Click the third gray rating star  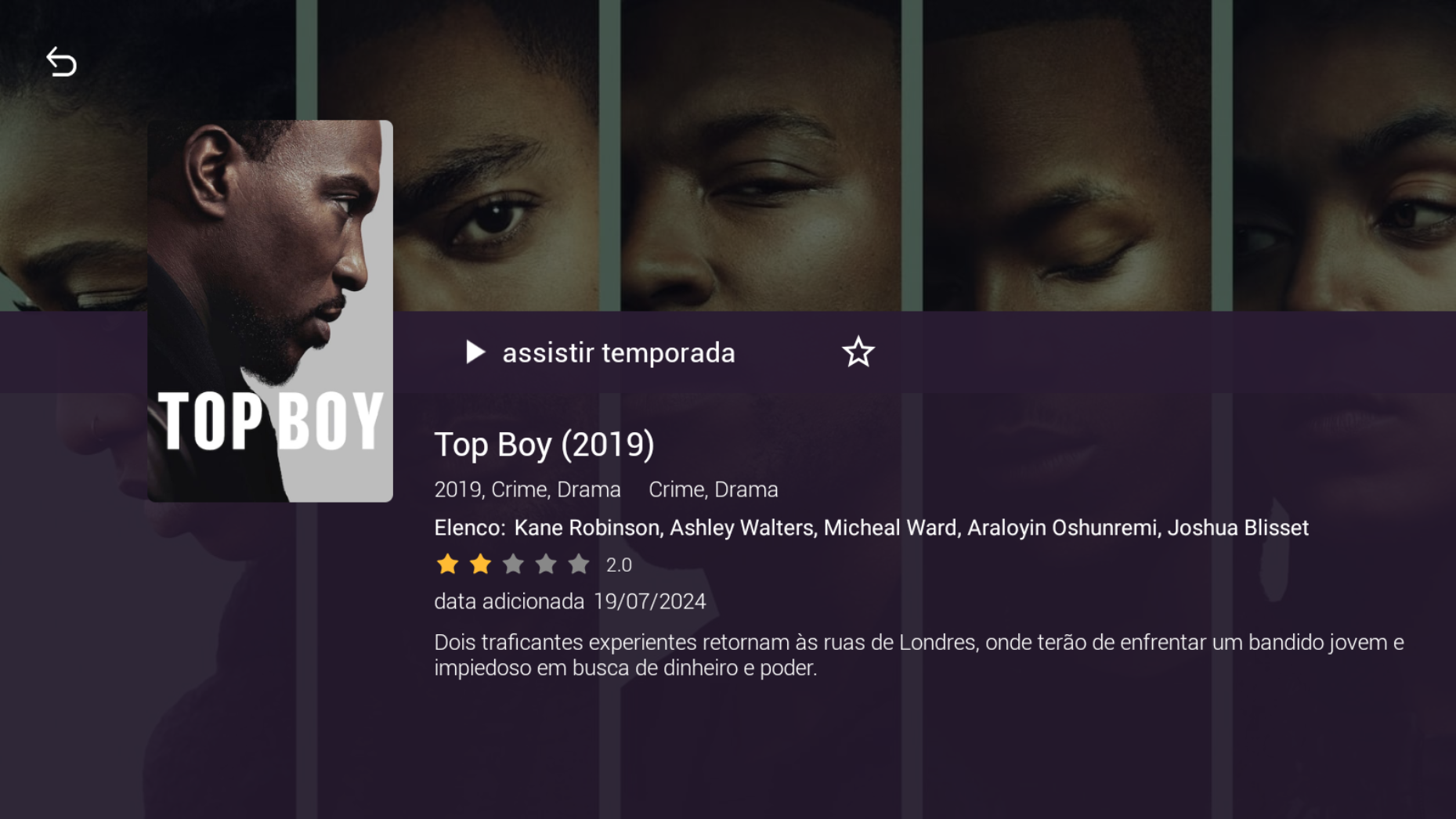[513, 564]
